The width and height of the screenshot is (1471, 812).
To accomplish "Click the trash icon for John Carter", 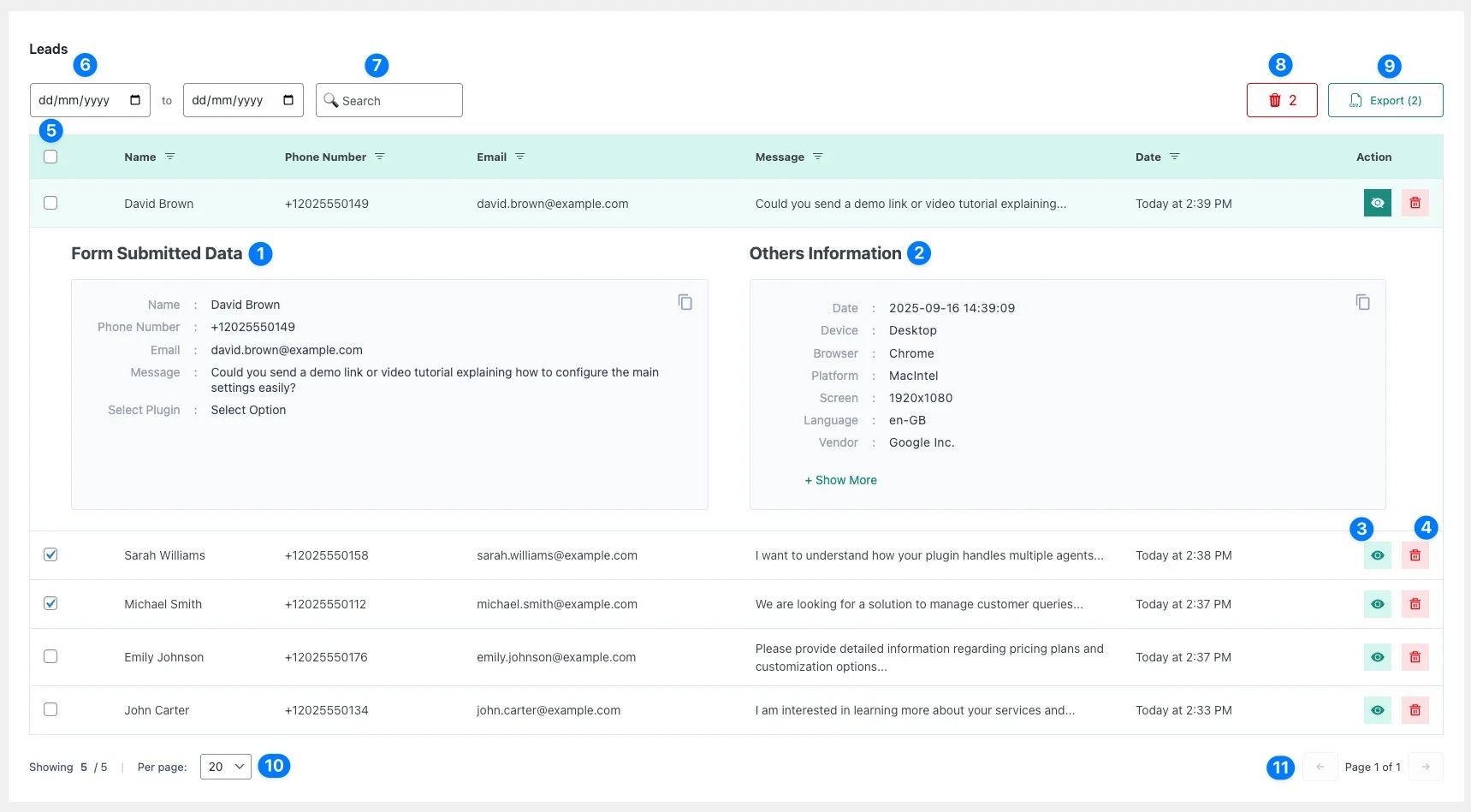I will click(x=1415, y=710).
